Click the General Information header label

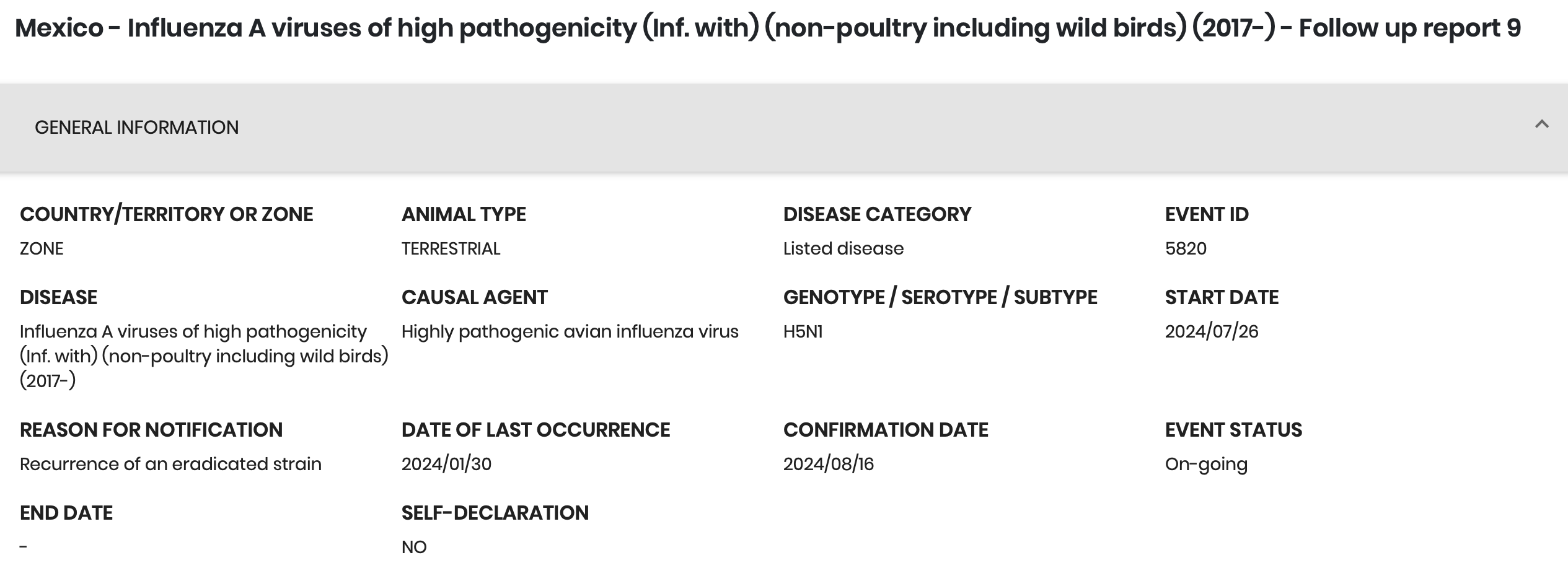(136, 128)
